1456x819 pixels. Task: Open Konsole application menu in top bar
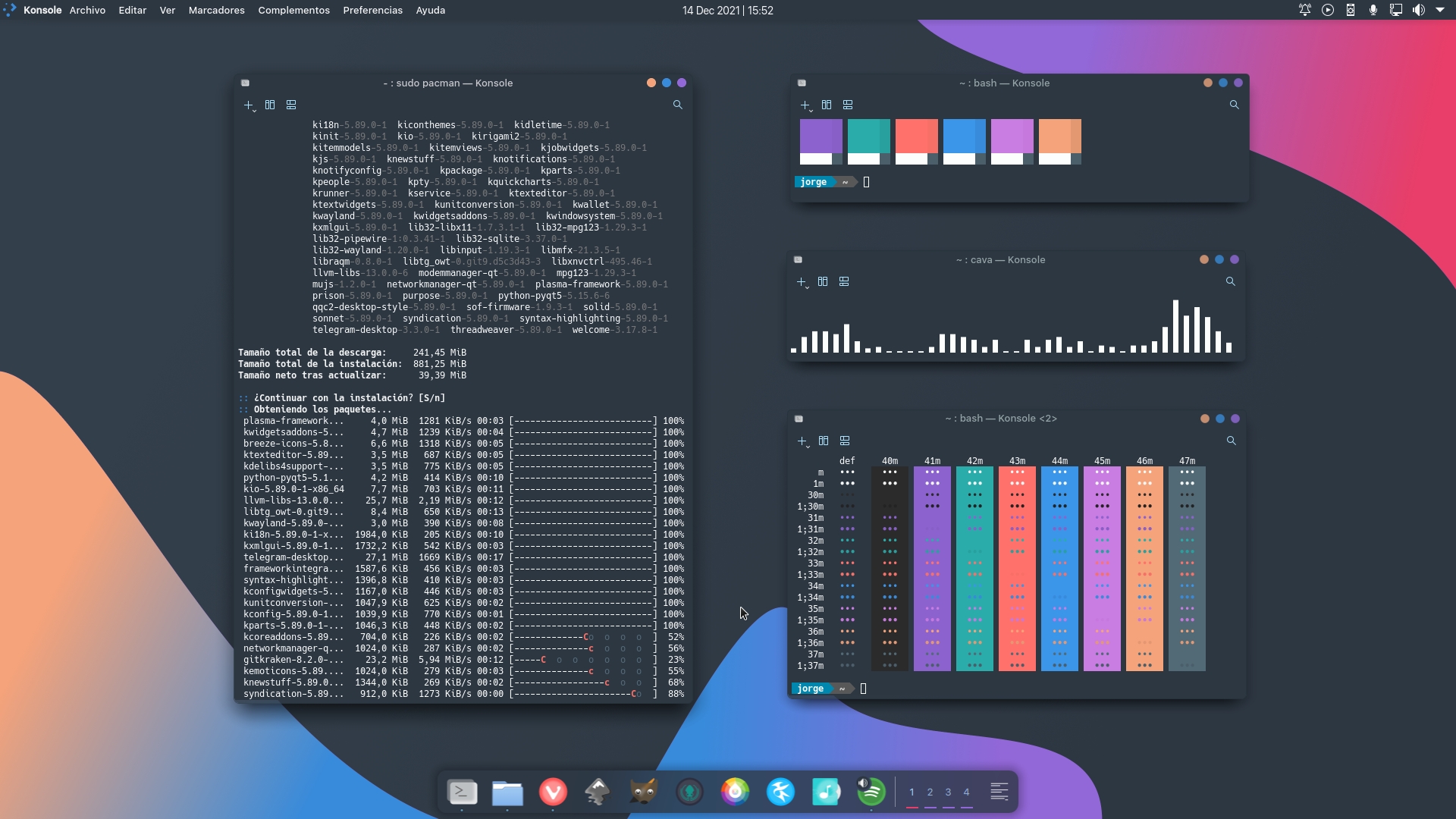pos(42,11)
